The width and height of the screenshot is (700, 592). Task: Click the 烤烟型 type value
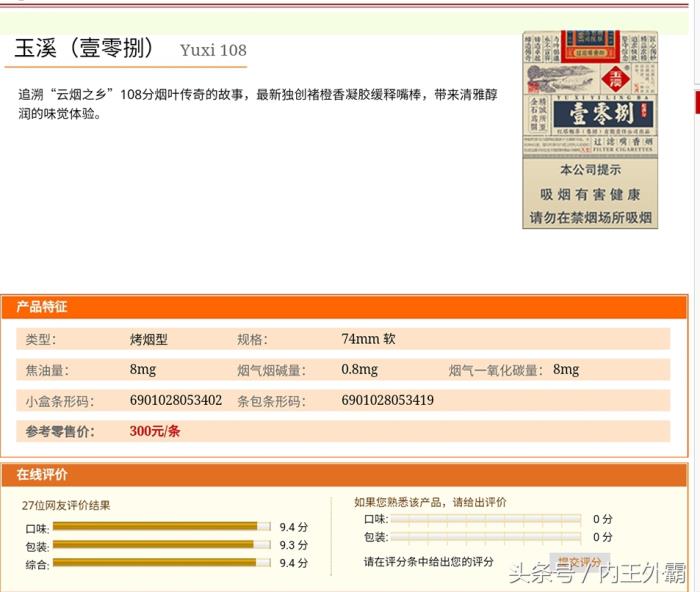(x=149, y=339)
